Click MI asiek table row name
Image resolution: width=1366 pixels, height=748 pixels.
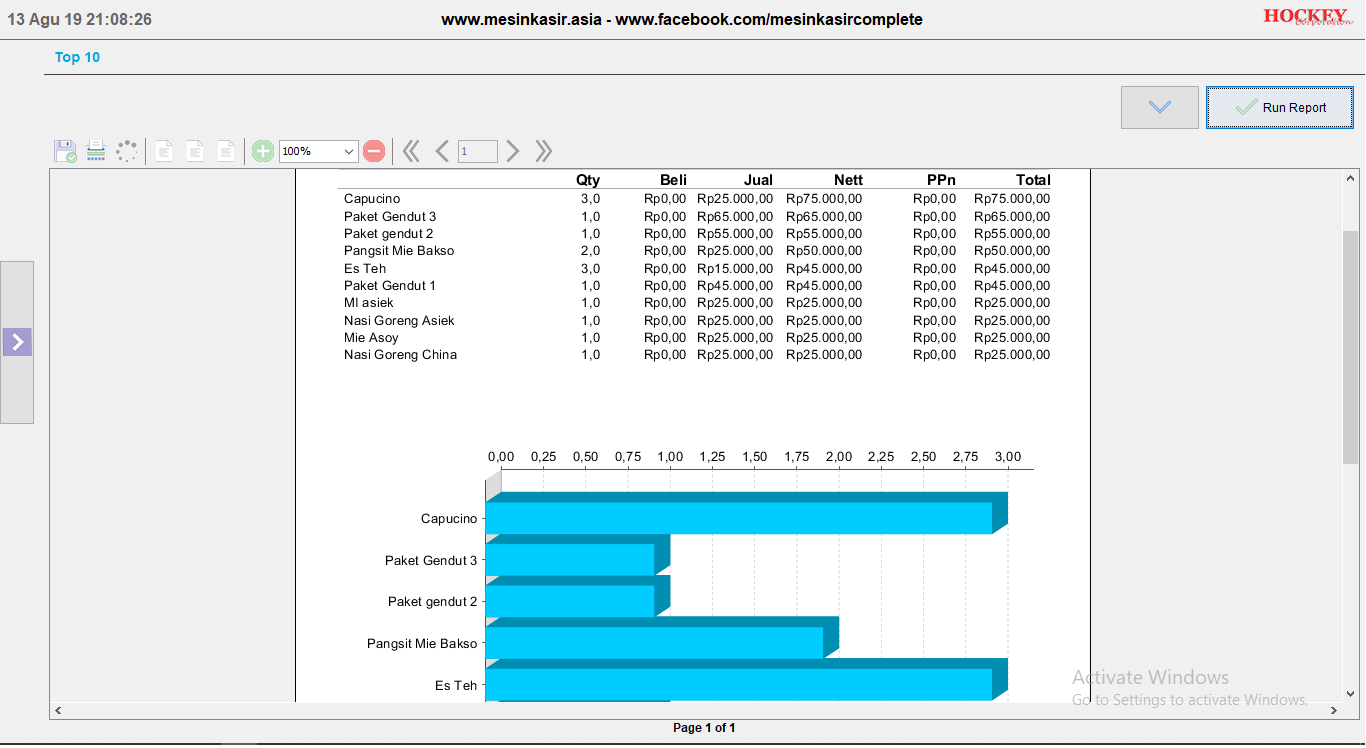pyautogui.click(x=369, y=302)
